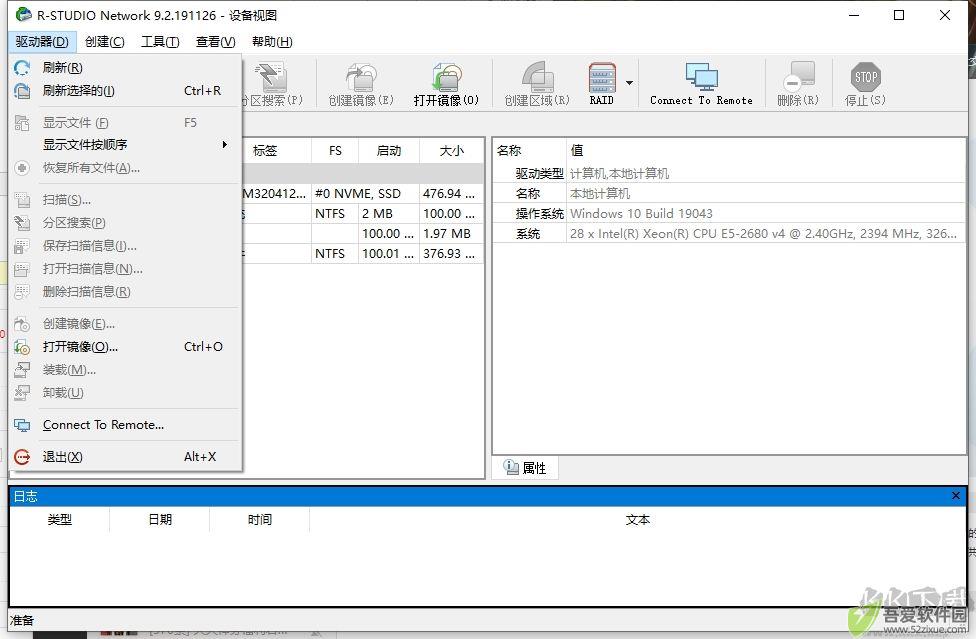Click the 创建镜像(E) toolbar icon
Viewport: 976px width, 639px height.
click(x=362, y=77)
